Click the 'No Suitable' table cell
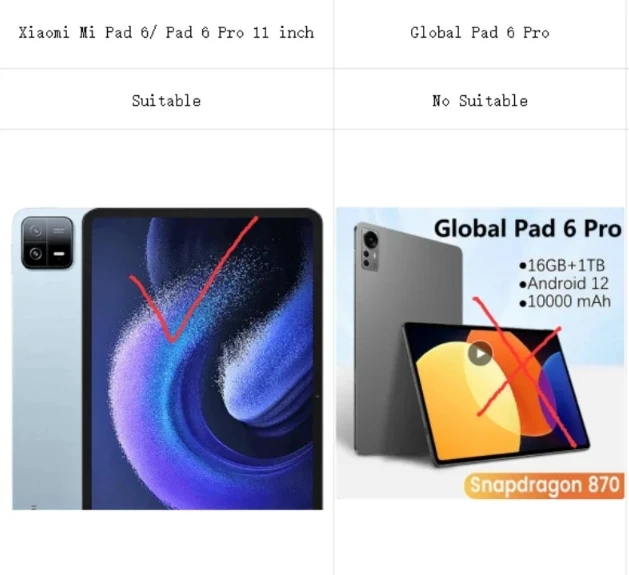 coord(481,99)
